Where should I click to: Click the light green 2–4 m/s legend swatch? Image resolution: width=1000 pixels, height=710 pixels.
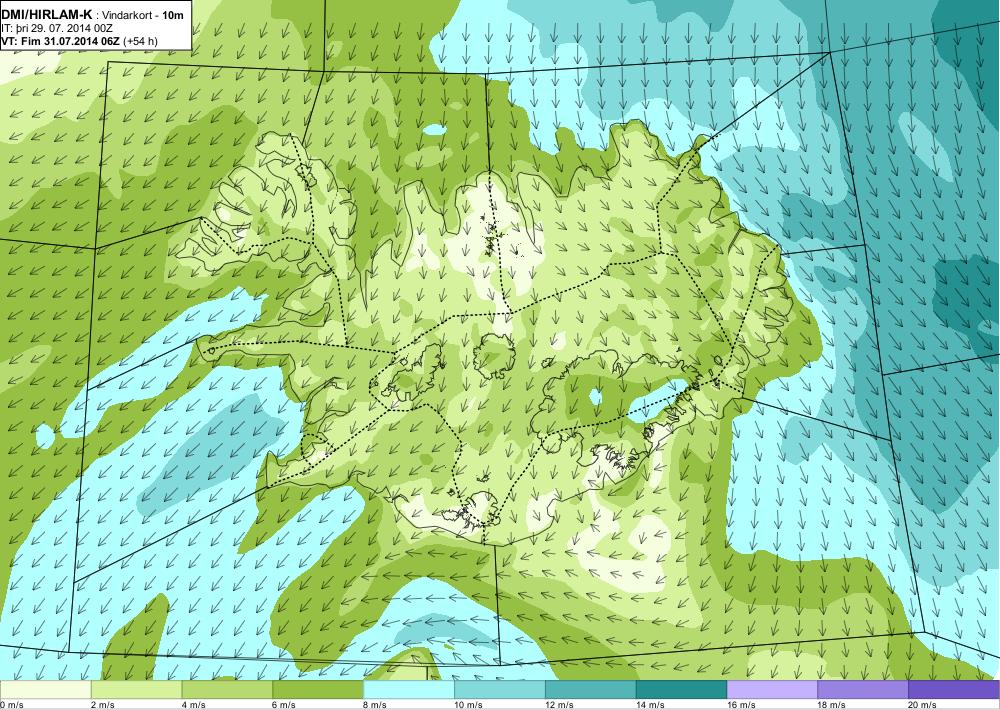(x=136, y=690)
